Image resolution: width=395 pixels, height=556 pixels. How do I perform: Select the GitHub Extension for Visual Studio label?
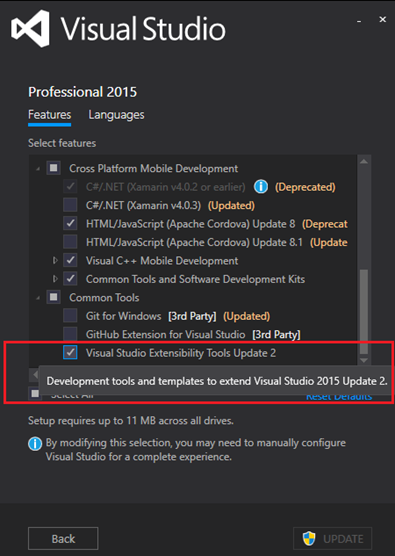point(166,334)
